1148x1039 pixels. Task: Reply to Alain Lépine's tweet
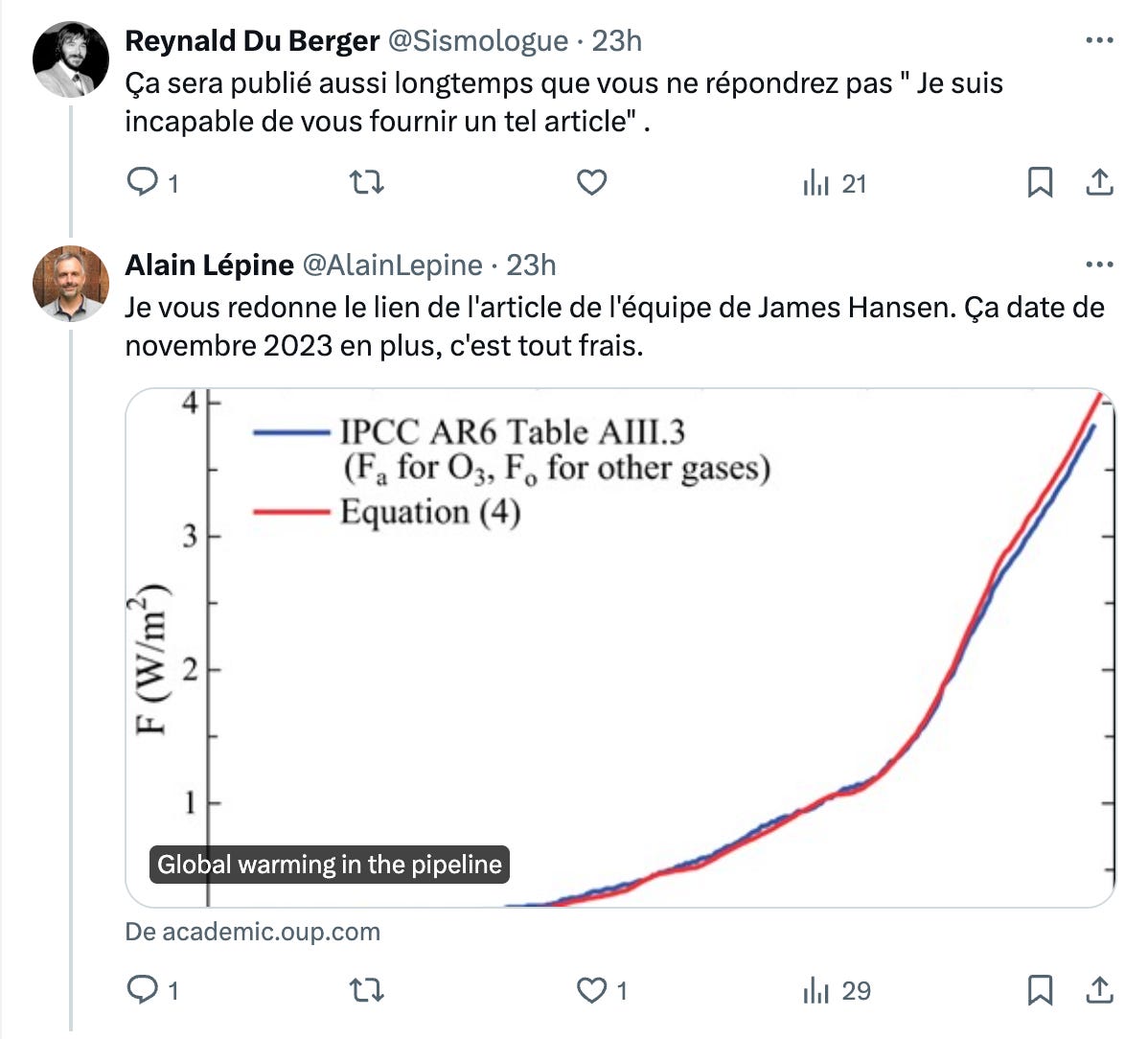[152, 990]
